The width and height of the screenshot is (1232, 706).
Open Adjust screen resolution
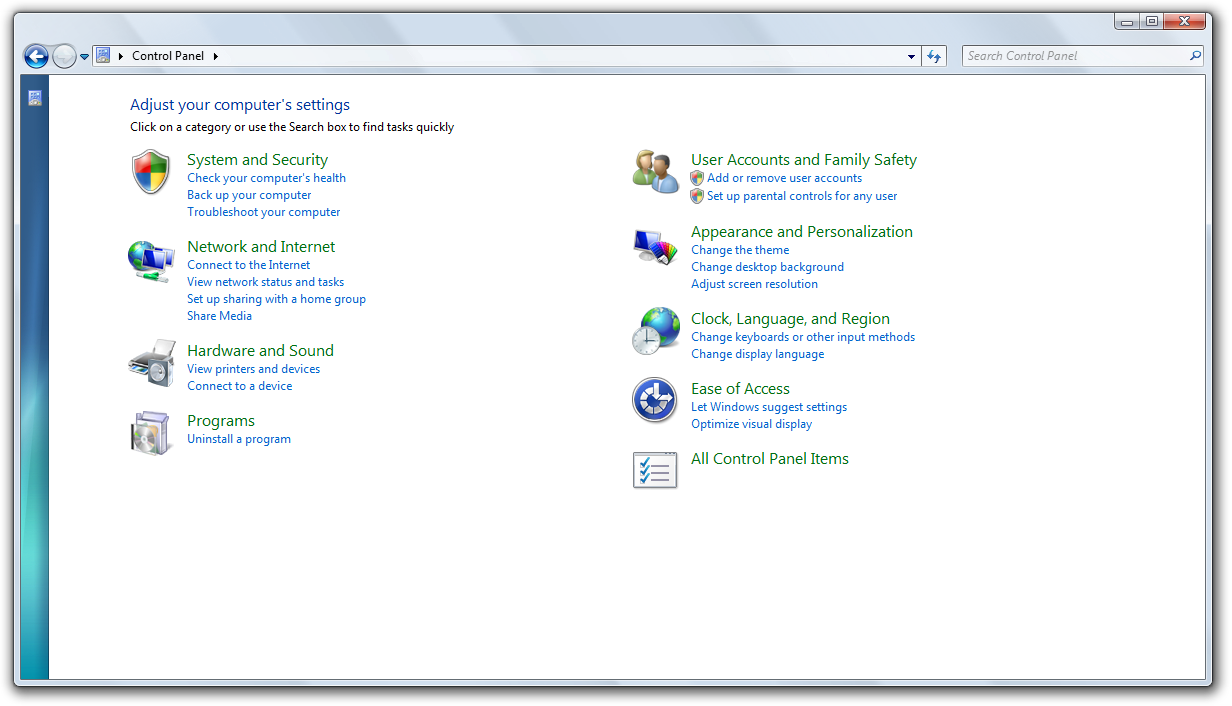click(x=754, y=284)
